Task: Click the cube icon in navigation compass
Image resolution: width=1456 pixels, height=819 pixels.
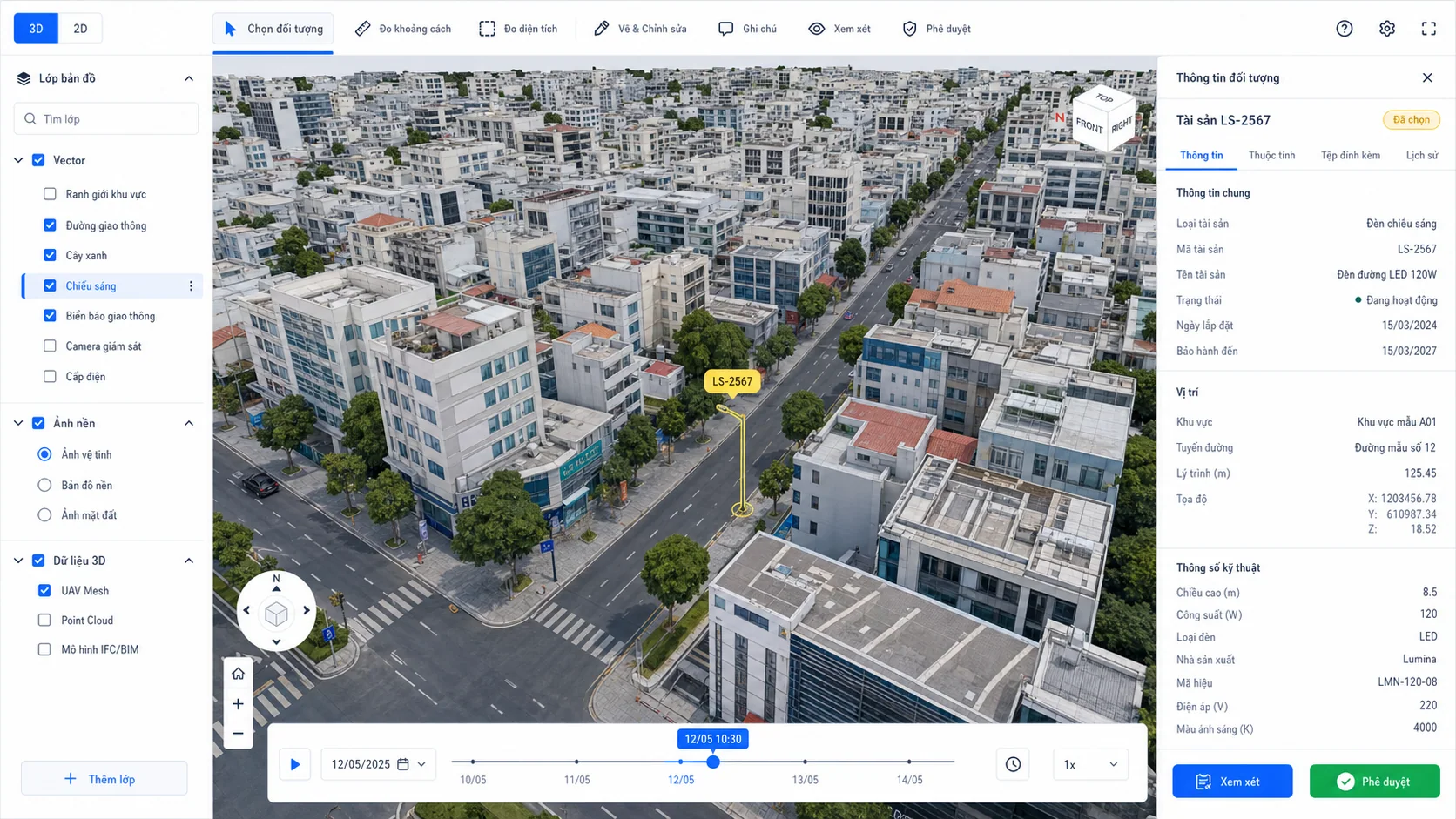Action: pos(276,614)
